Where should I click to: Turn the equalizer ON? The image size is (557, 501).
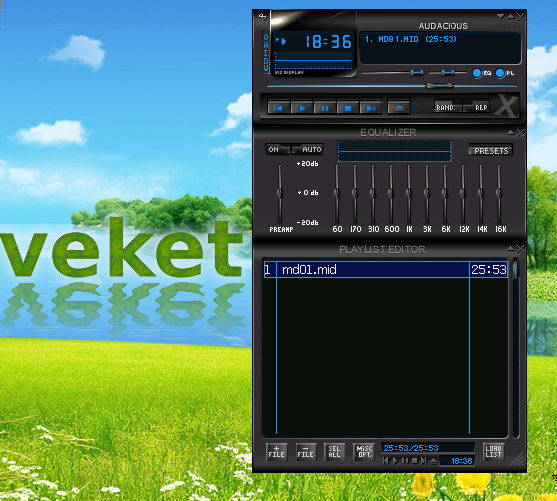(278, 149)
